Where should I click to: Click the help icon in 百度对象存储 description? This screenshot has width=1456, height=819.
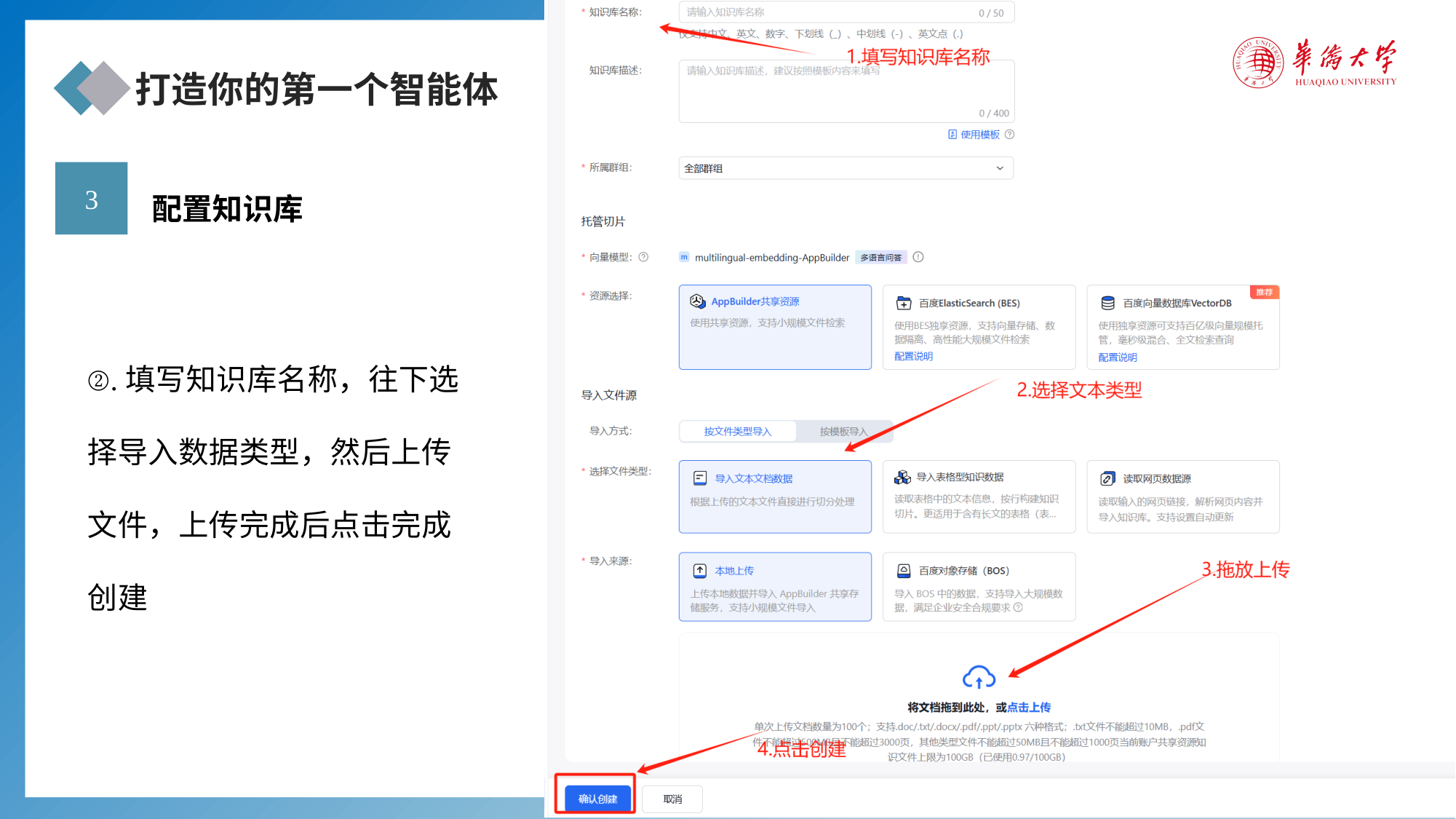click(x=1018, y=607)
